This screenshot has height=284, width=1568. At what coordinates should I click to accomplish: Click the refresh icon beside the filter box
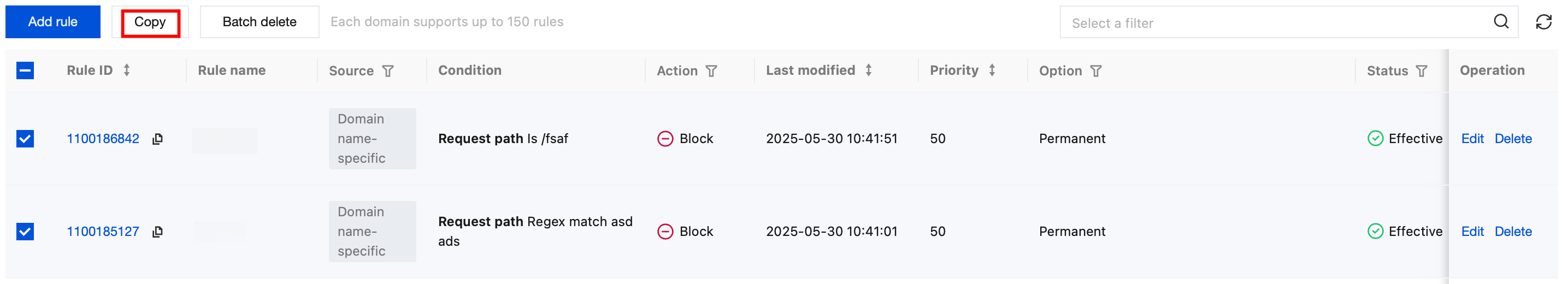pyautogui.click(x=1543, y=22)
